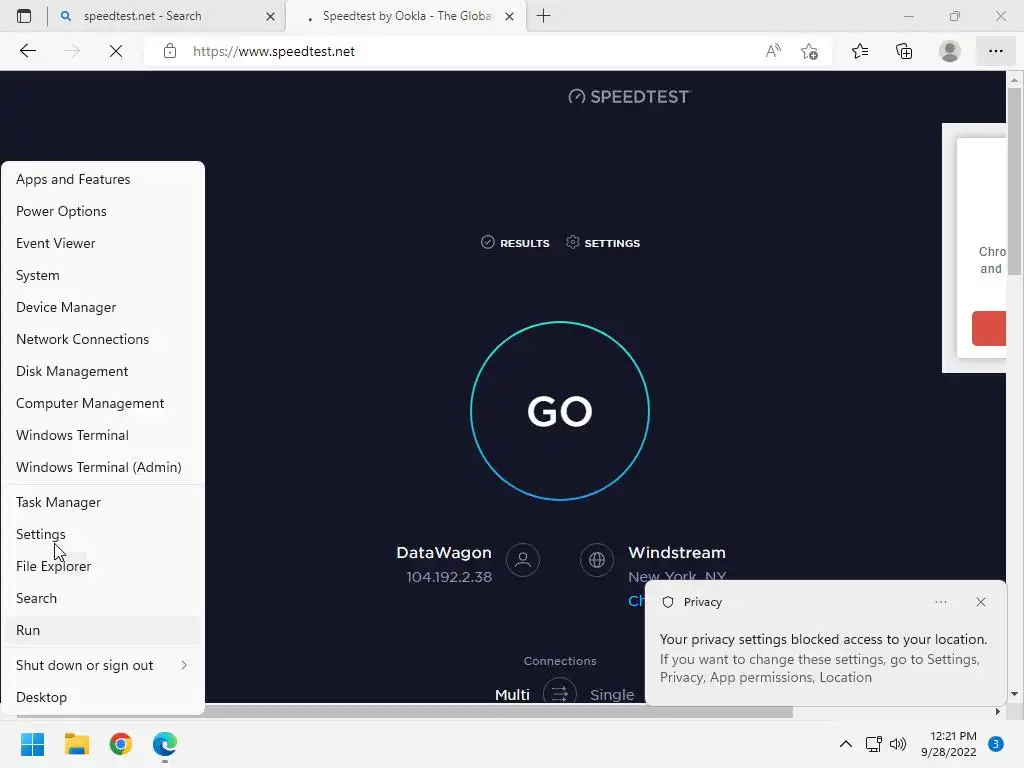Open the browser profile menu

(x=949, y=51)
